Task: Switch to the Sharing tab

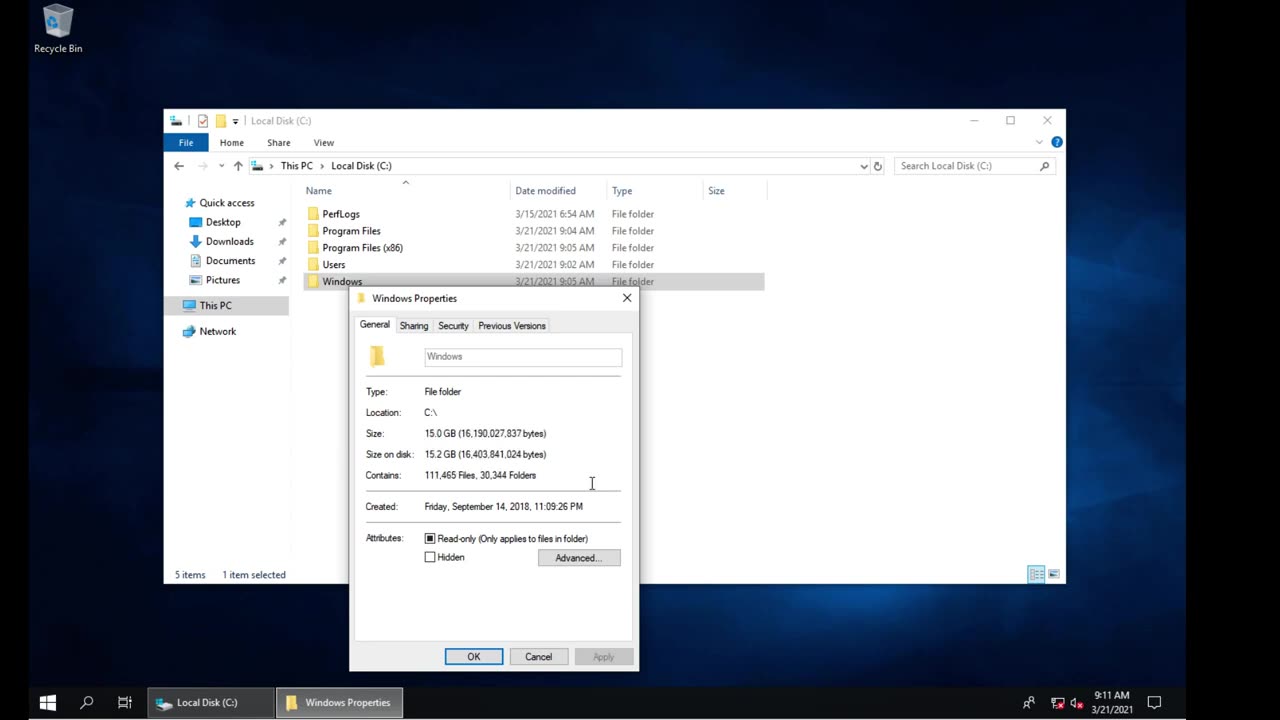Action: point(413,326)
